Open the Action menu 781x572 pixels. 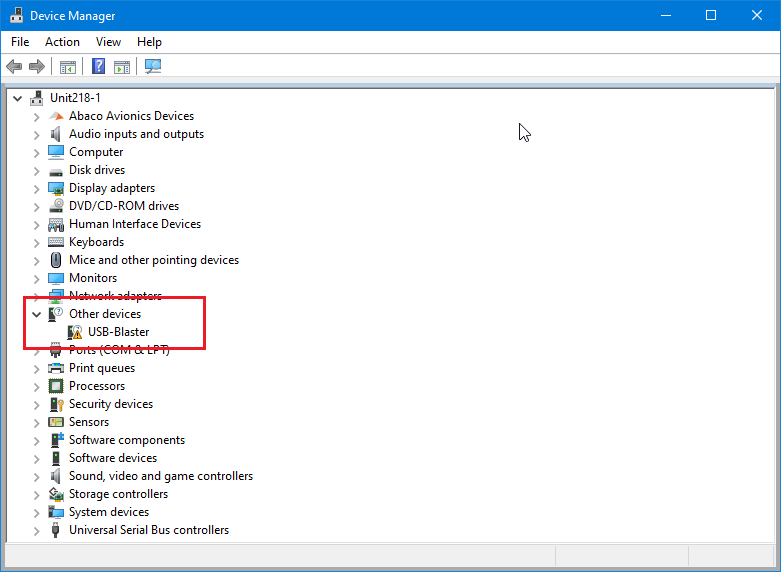(62, 42)
